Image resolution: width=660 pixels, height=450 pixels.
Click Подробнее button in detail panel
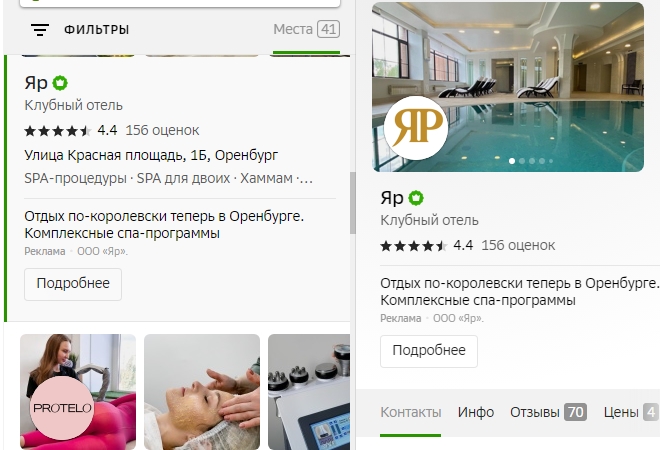click(429, 351)
